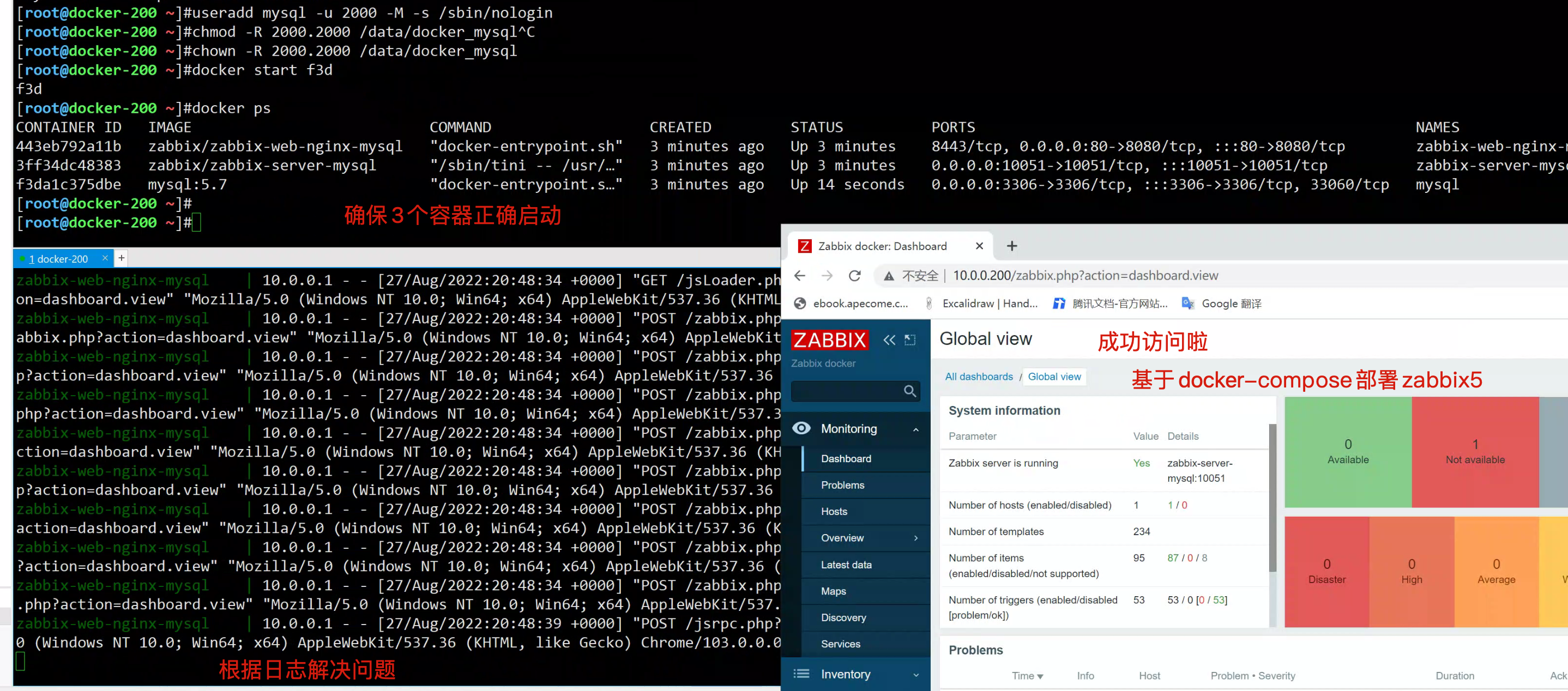Go back using browser back arrow

point(800,276)
